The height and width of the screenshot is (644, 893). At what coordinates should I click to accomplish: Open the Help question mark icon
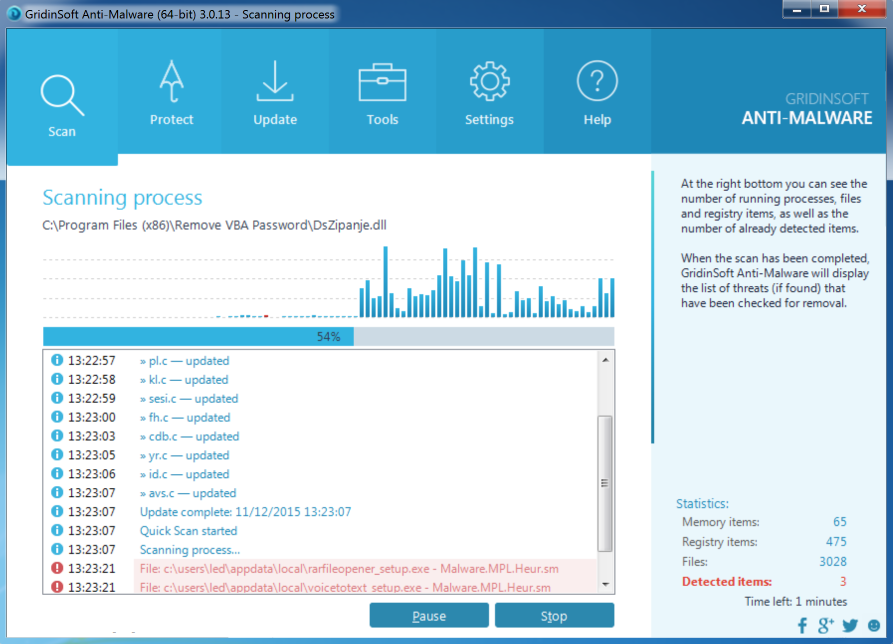pyautogui.click(x=597, y=81)
